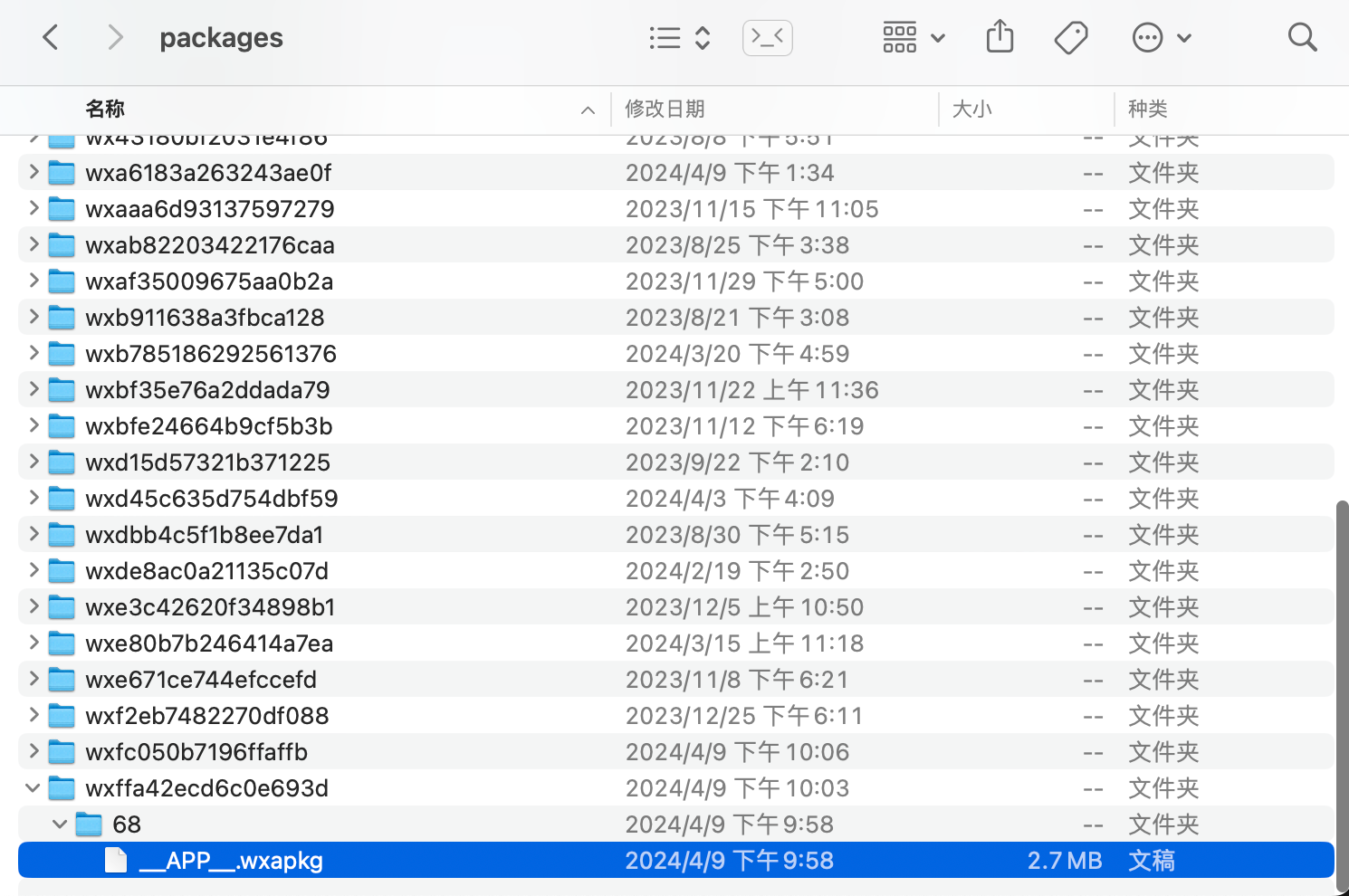Select folder name wxd45c635d754dbf59
The height and width of the screenshot is (896, 1349).
coord(212,499)
